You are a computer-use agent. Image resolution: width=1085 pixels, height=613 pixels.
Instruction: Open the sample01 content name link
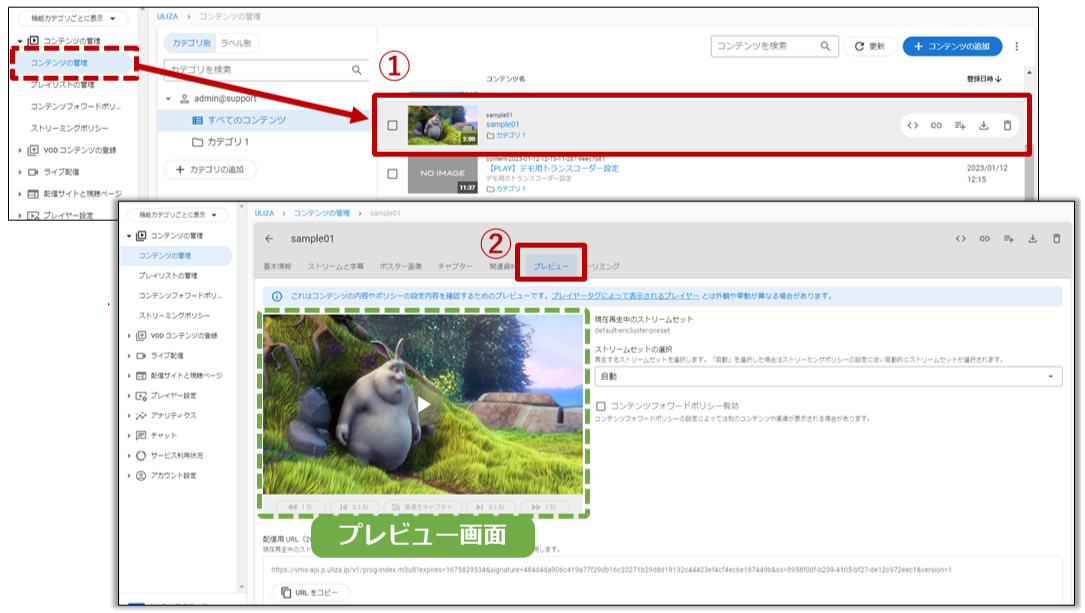[502, 125]
